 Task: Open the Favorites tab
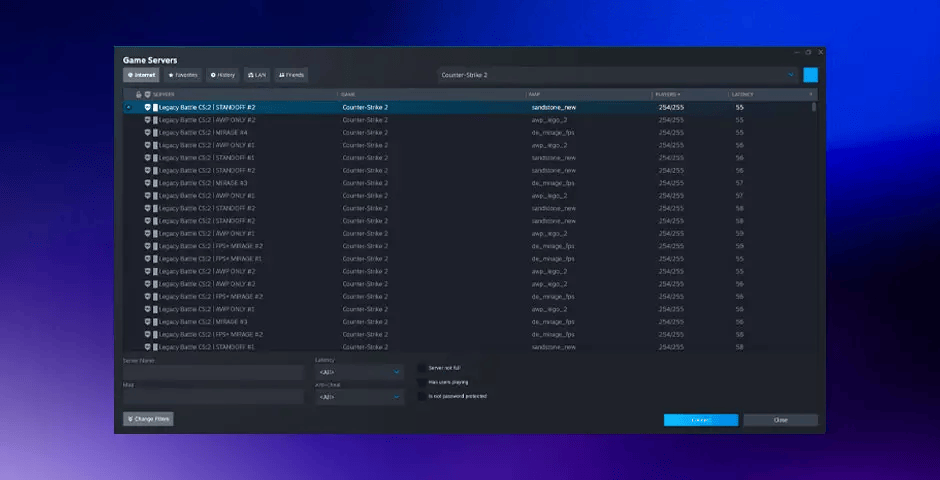(x=183, y=75)
